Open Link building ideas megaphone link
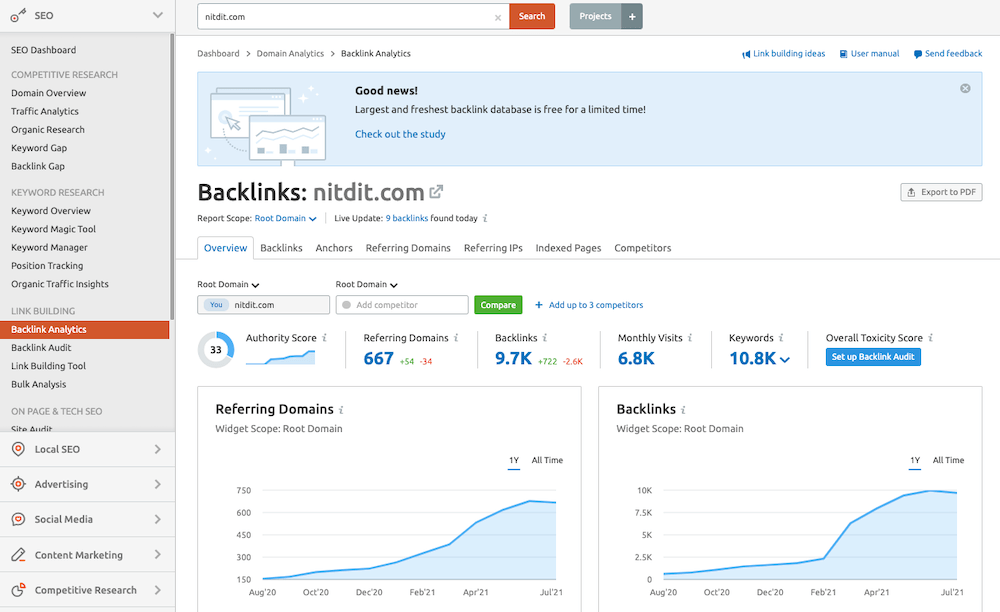This screenshot has height=612, width=1000. [x=783, y=54]
